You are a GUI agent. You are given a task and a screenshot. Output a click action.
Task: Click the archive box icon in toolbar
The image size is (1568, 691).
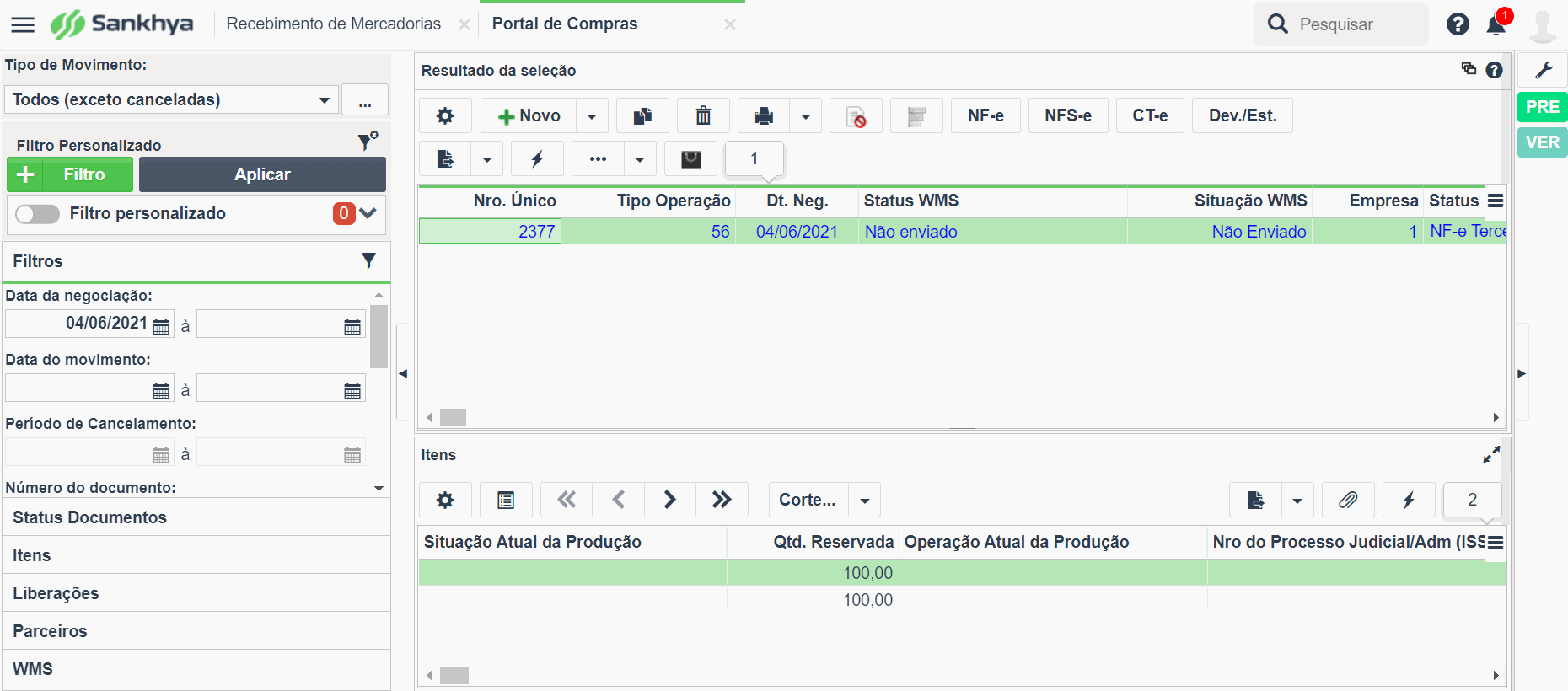tap(690, 158)
